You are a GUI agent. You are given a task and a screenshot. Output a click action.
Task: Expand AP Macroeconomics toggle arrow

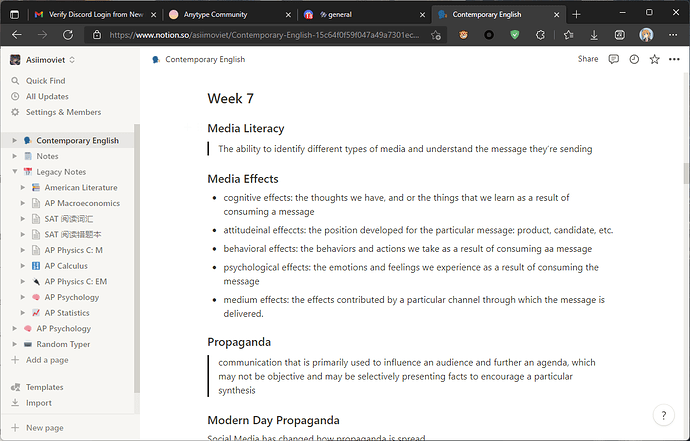click(22, 203)
